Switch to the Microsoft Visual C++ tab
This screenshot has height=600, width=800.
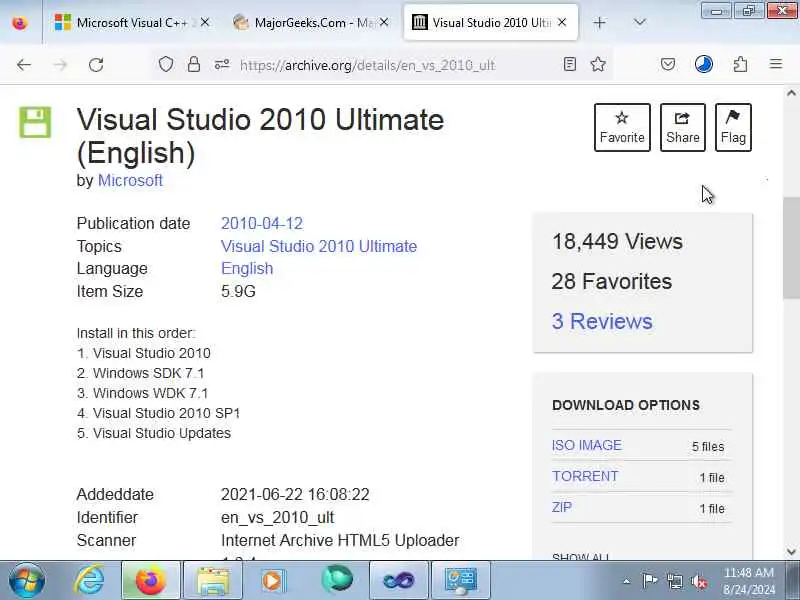[132, 22]
